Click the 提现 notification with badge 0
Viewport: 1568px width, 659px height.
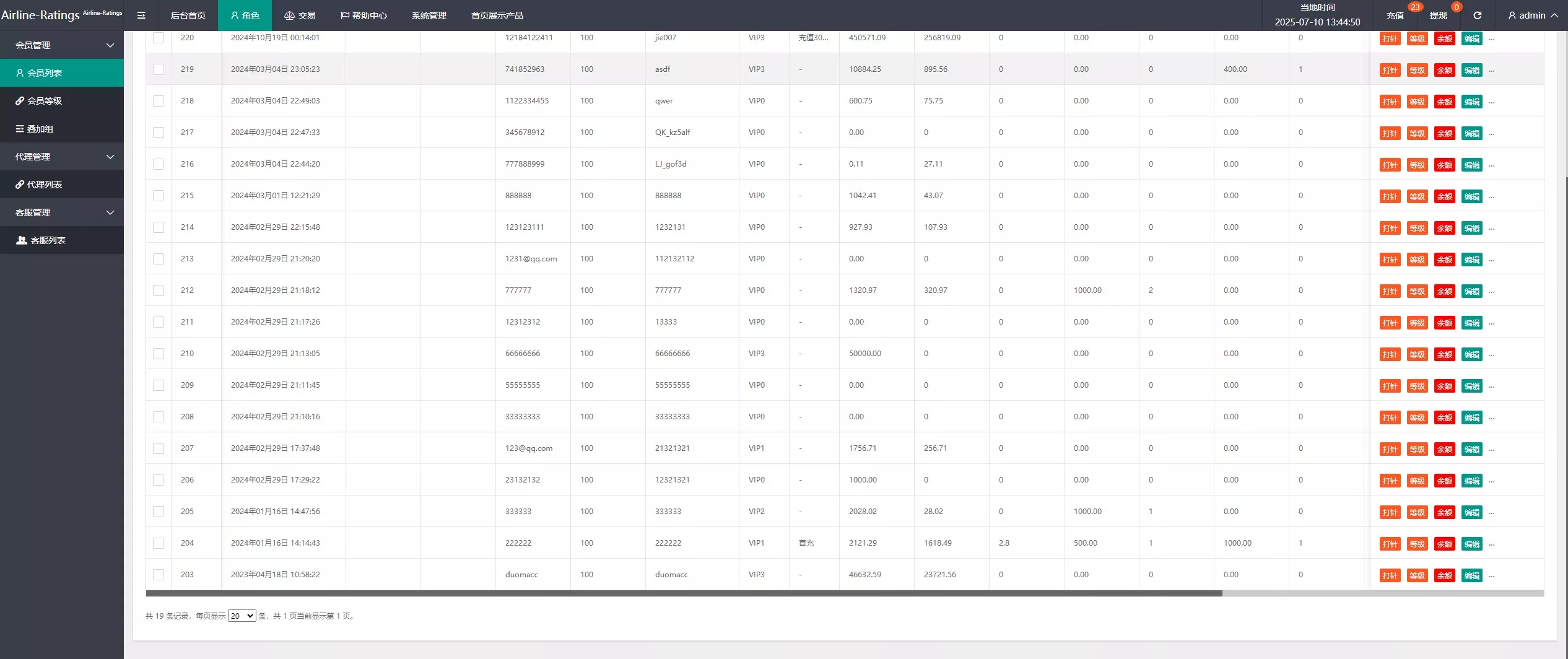1438,15
